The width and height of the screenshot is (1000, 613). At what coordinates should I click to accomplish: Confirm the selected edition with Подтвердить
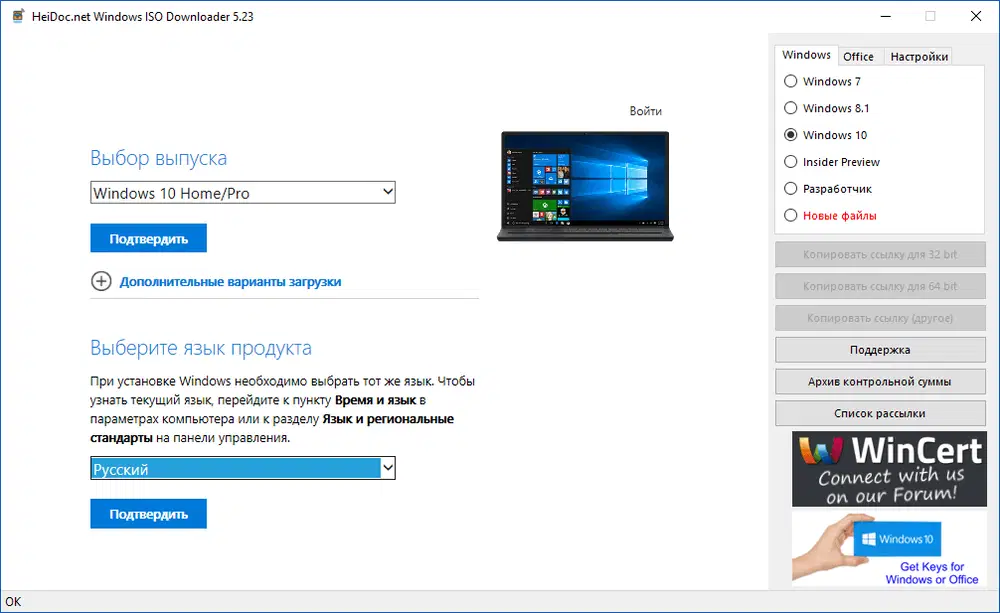click(148, 238)
